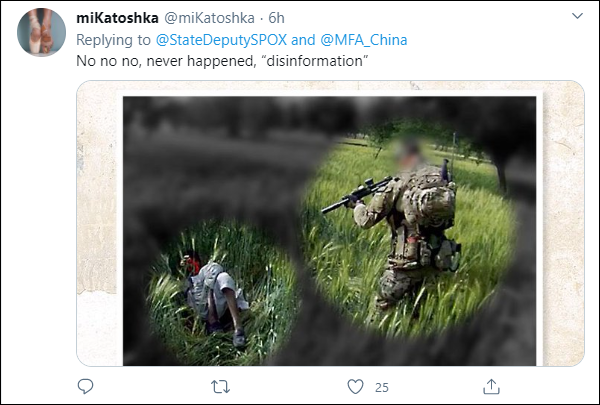Visit the @MFA_China mention link
Screen dimensions: 600x405
point(364,40)
